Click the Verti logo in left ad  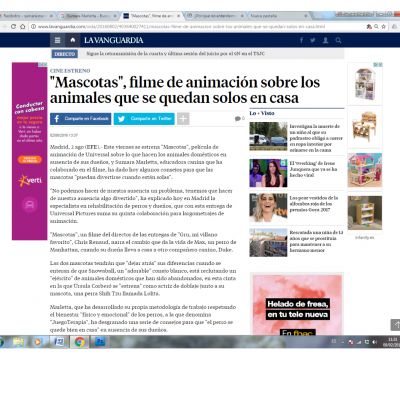[x=30, y=180]
